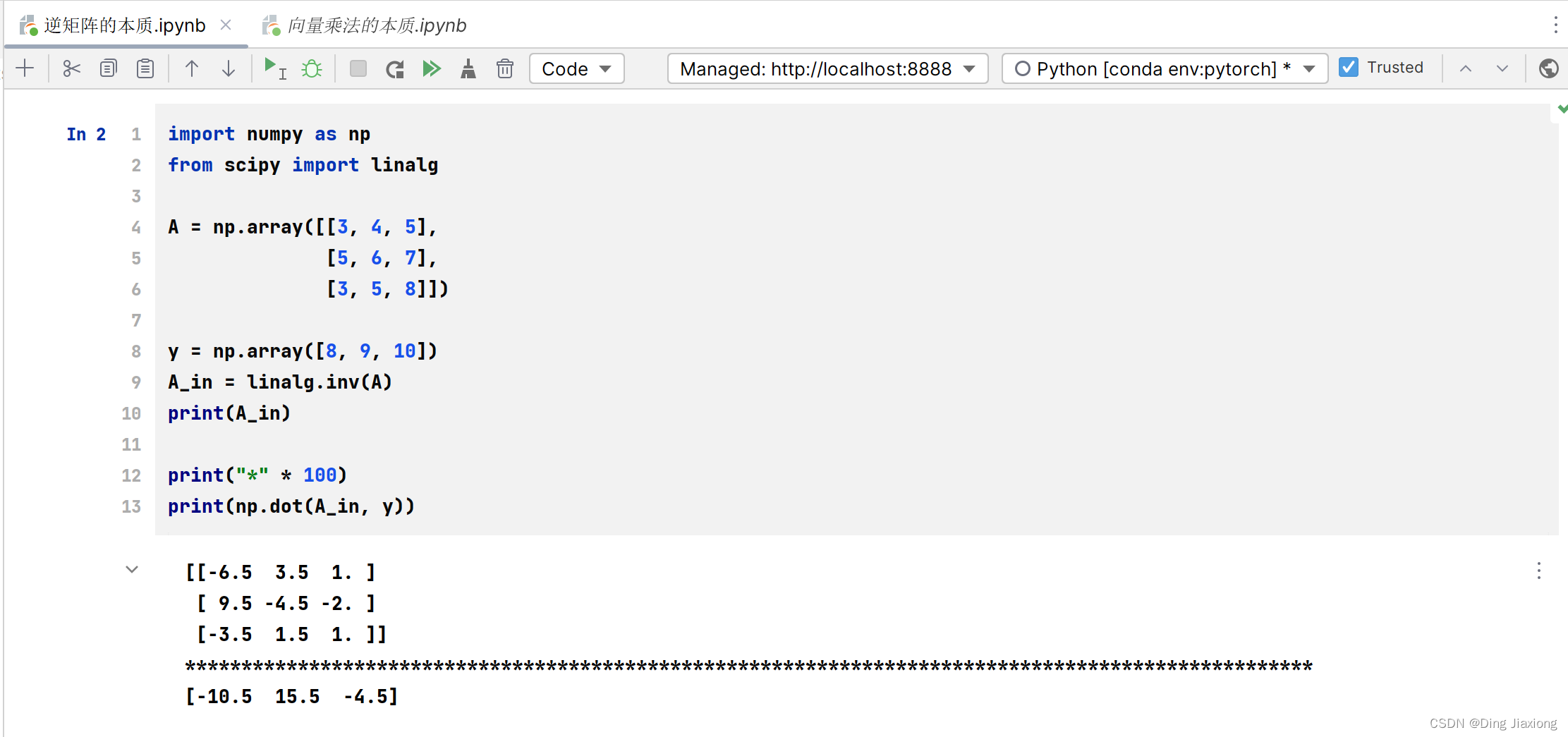Open the Code cell type dropdown
The image size is (1568, 737).
tap(576, 68)
